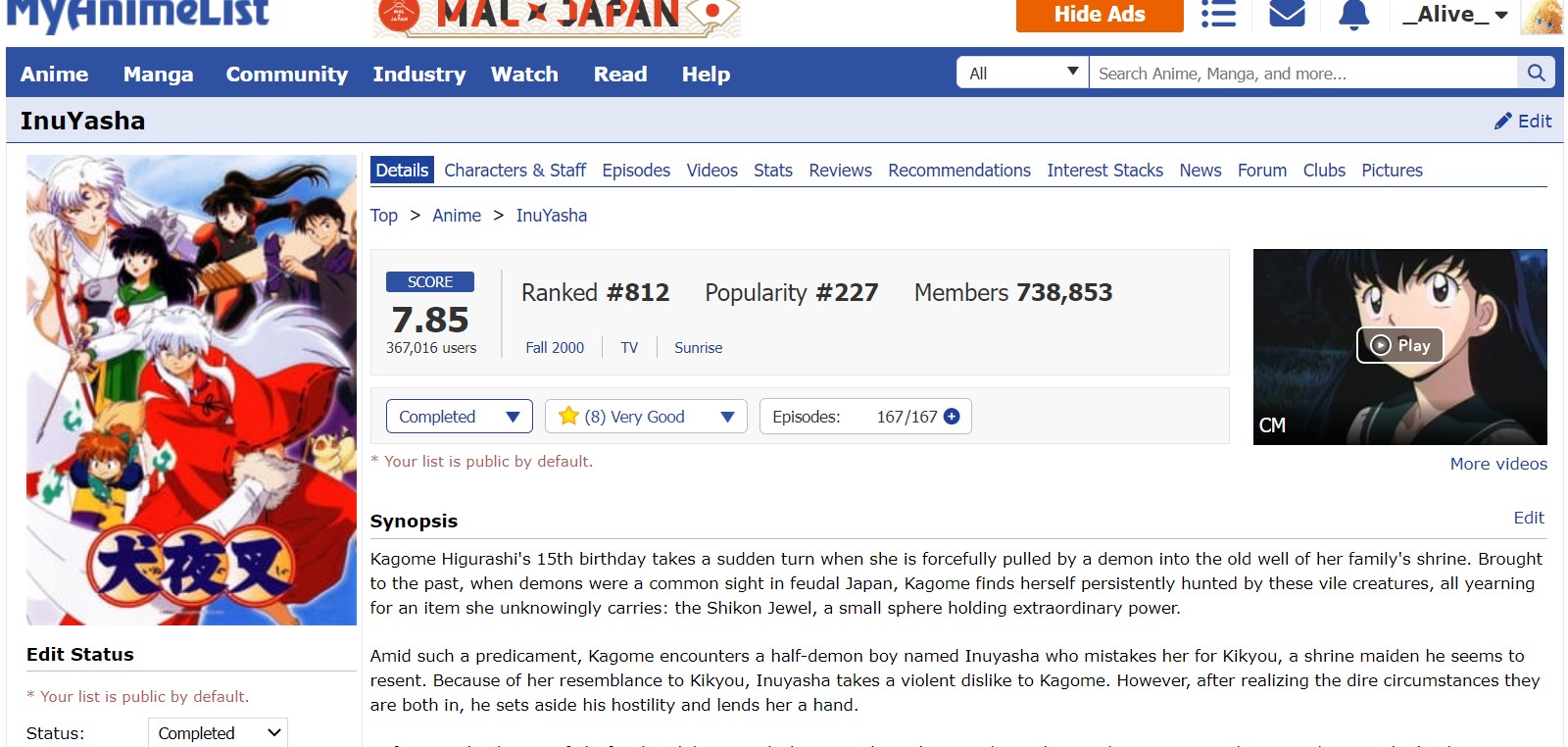Screen dimensions: 1568x747
Task: Switch to the Pictures tab
Action: (1392, 170)
